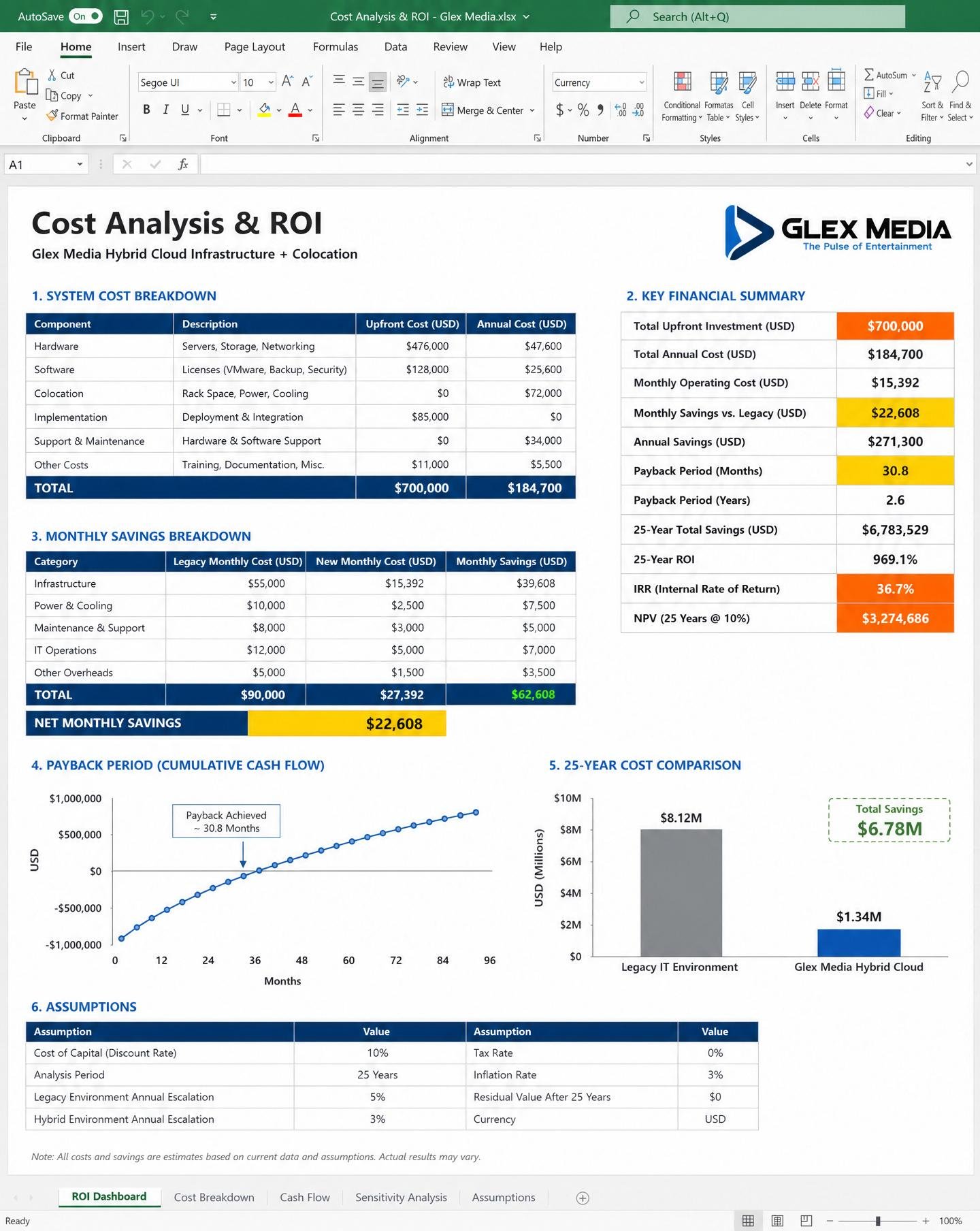
Task: Open the Segoe UI font name dropdown
Action: (233, 82)
